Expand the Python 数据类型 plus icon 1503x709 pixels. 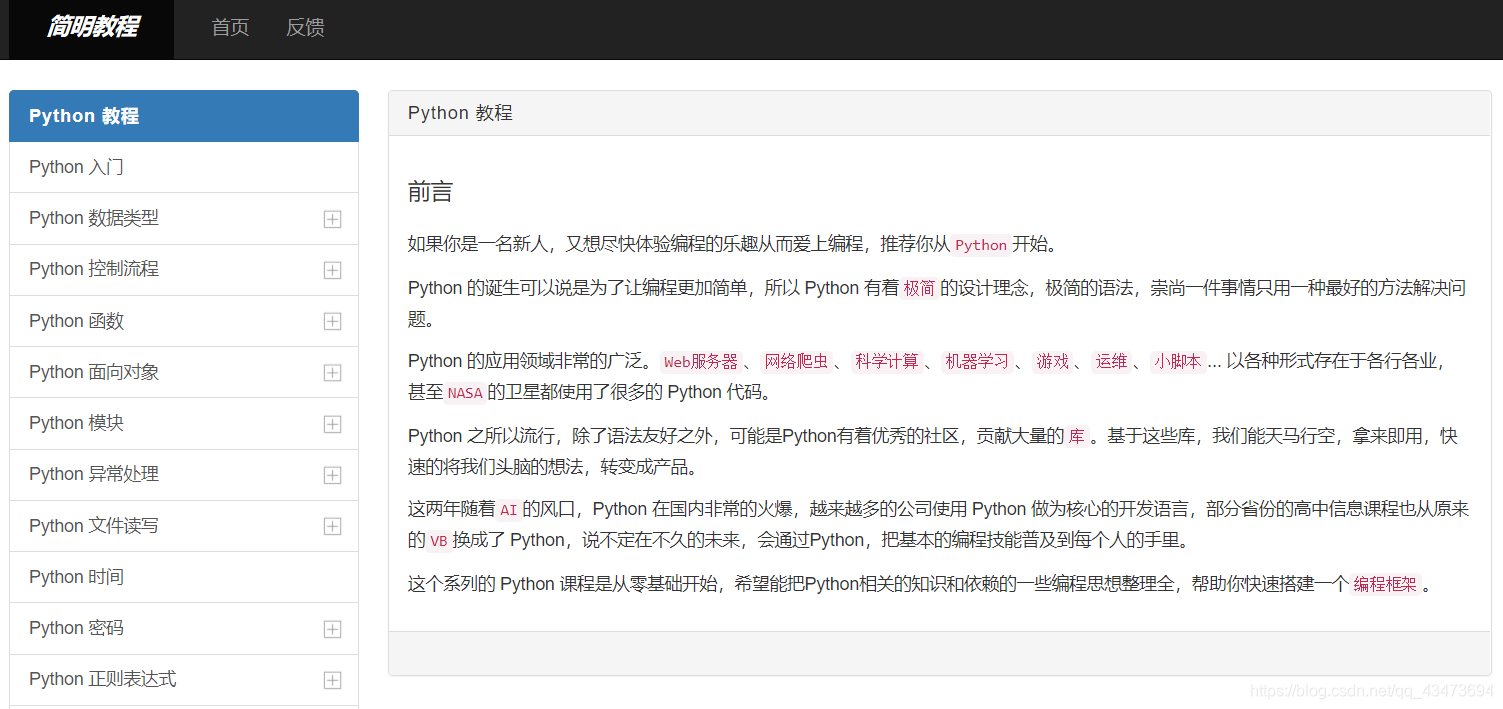coord(333,219)
